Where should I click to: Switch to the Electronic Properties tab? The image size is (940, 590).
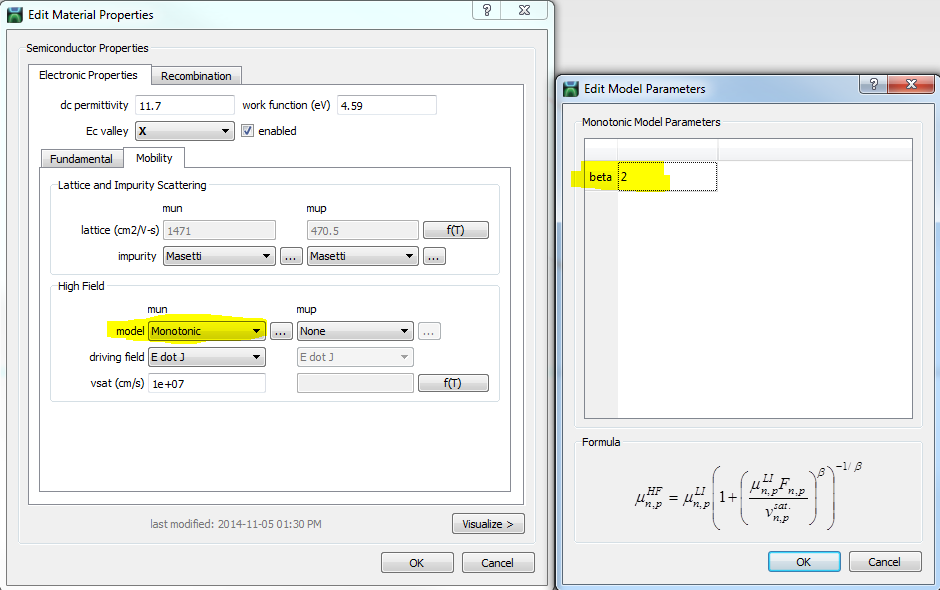(88, 75)
